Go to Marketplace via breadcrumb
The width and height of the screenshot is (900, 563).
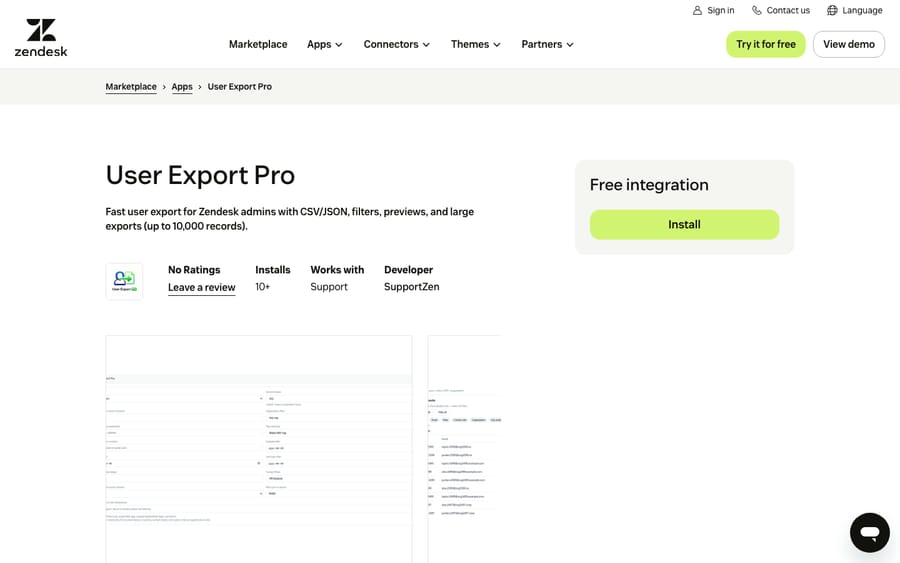[131, 87]
